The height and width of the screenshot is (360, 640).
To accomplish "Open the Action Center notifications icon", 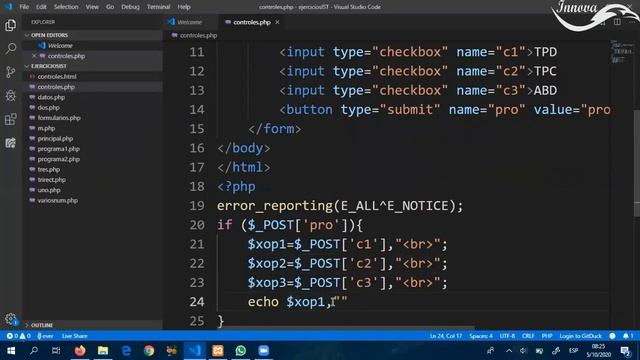I will pyautogui.click(x=625, y=351).
